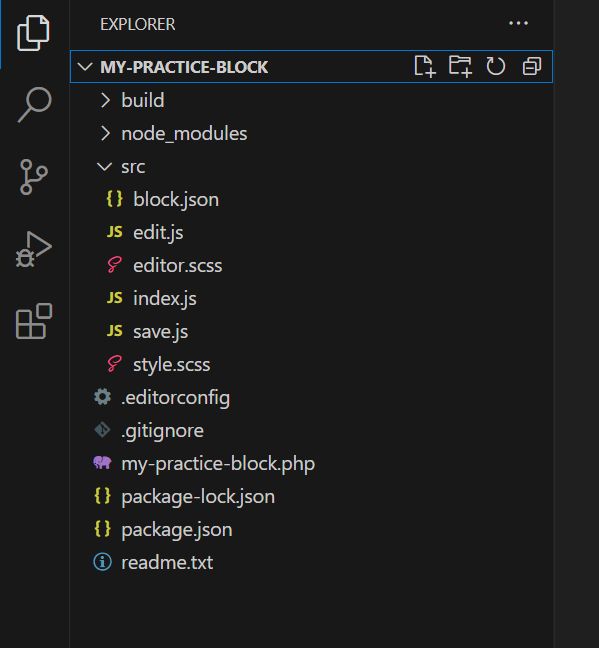Click the JS icon beside index.js
This screenshot has height=648, width=599.
(x=115, y=298)
